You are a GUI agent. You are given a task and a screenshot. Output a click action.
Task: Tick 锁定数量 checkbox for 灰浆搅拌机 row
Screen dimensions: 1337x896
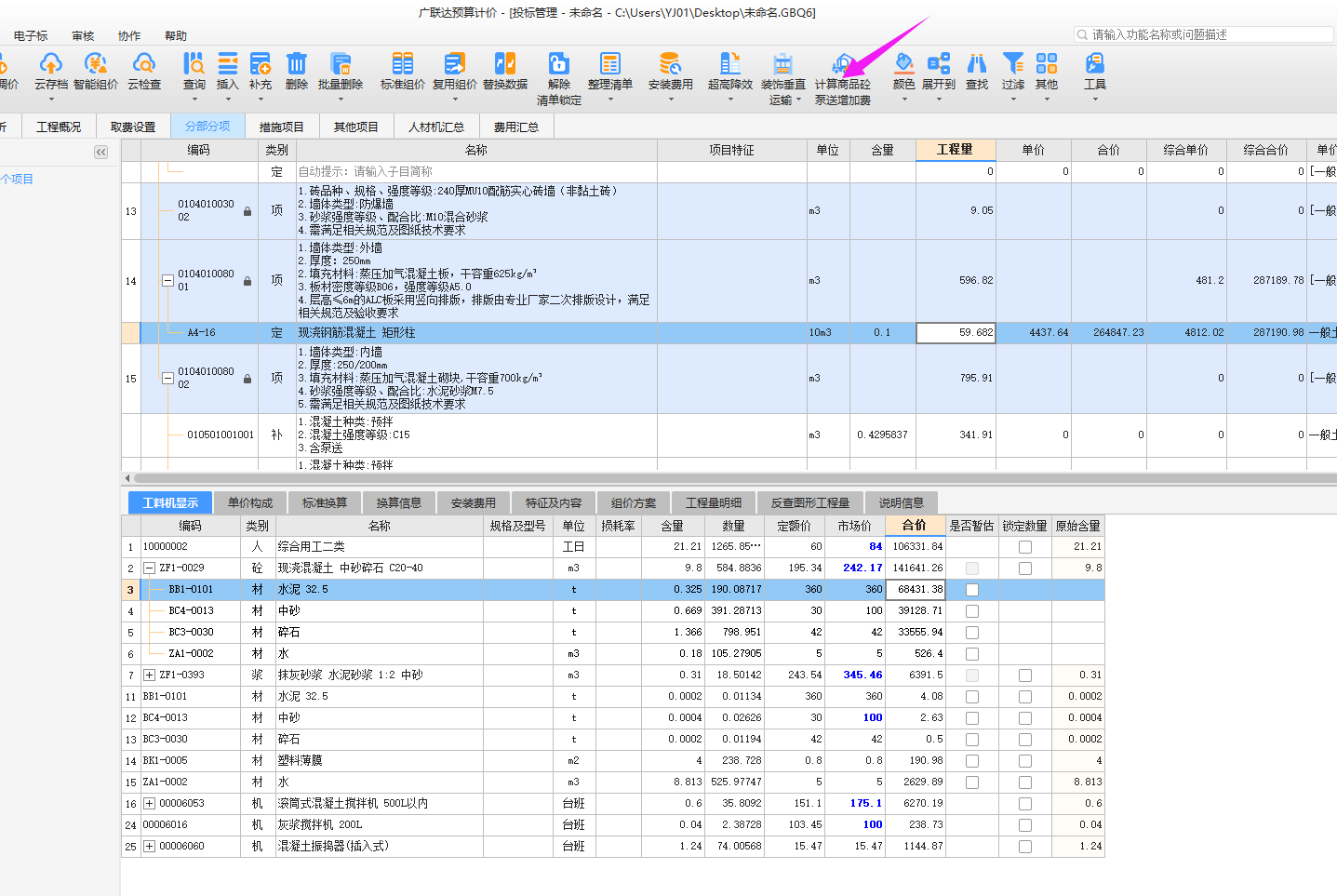(1025, 825)
